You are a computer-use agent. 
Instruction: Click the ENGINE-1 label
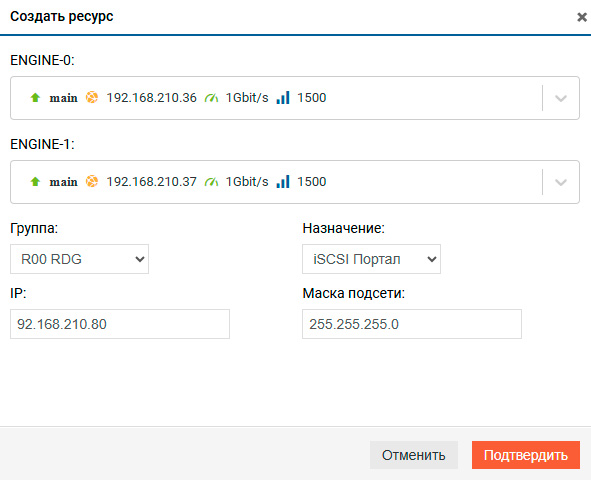click(x=42, y=144)
